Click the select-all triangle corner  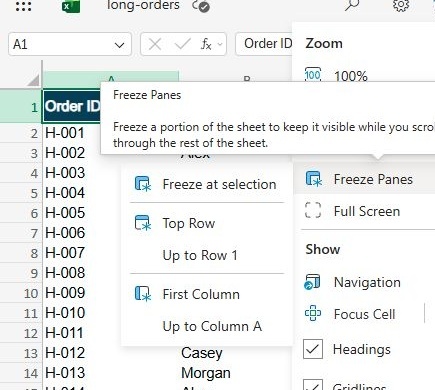coord(34,80)
